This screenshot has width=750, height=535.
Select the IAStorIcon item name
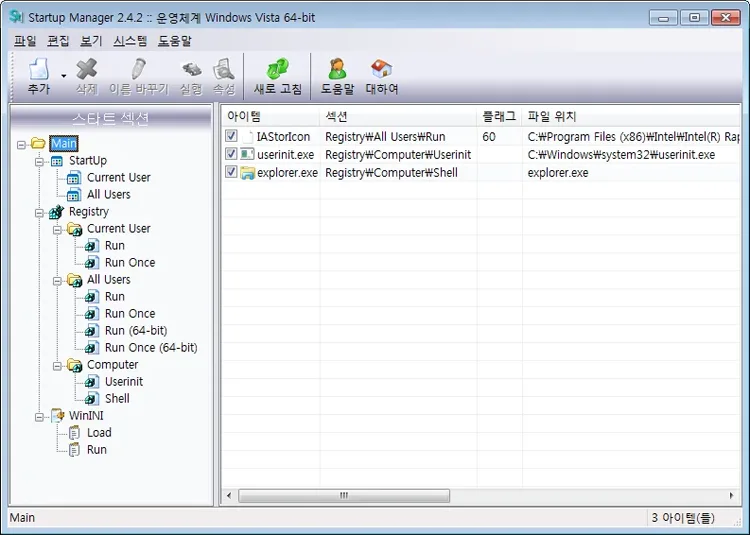tap(283, 137)
